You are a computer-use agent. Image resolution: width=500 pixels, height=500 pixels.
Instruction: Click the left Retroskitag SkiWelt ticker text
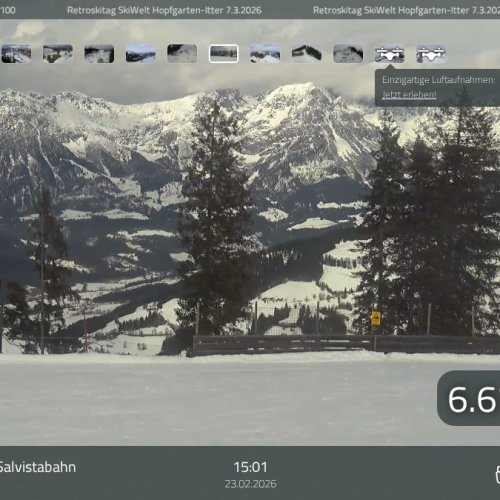(x=164, y=10)
